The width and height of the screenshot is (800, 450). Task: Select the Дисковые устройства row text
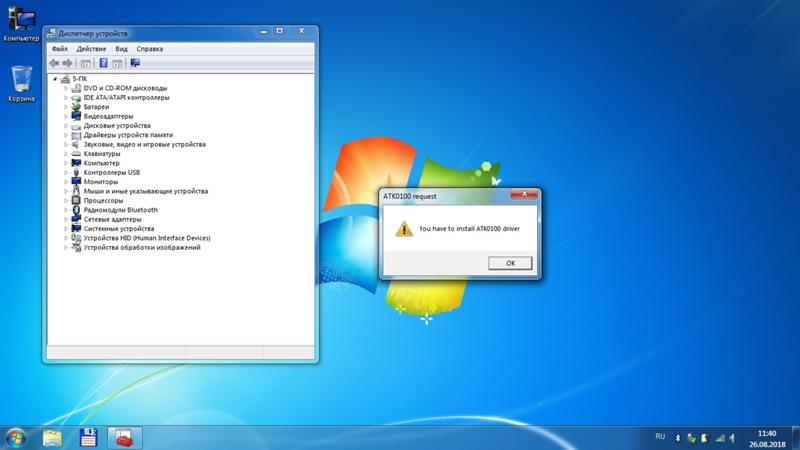(x=117, y=126)
